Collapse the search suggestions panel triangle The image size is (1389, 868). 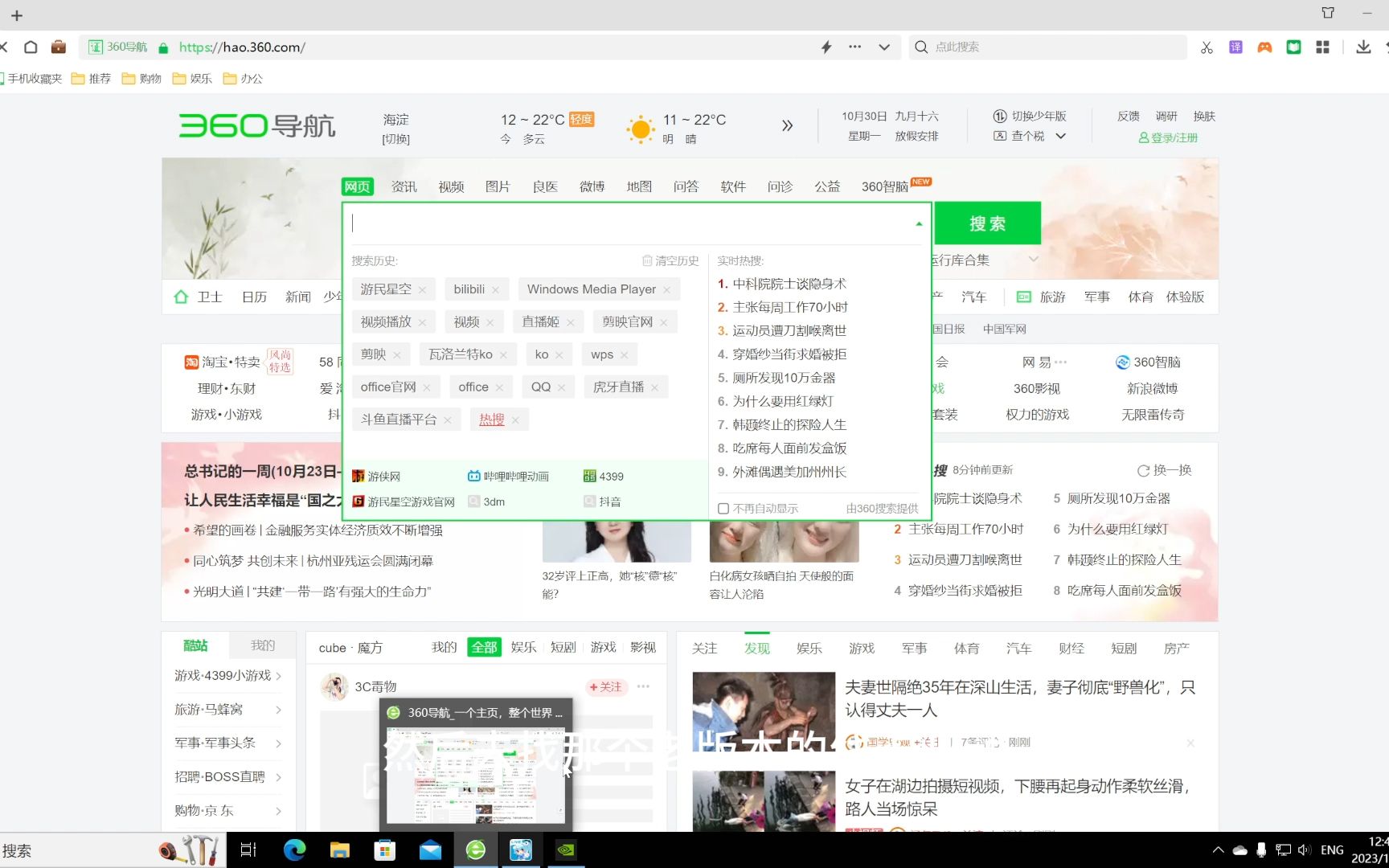(x=917, y=223)
